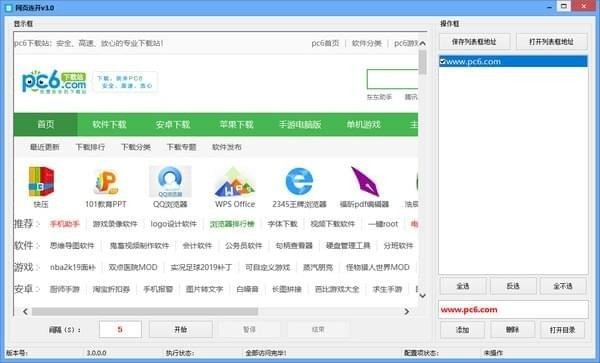Click the 打开列表框地址 button
Viewport: 600px width, 363px height.
551,42
